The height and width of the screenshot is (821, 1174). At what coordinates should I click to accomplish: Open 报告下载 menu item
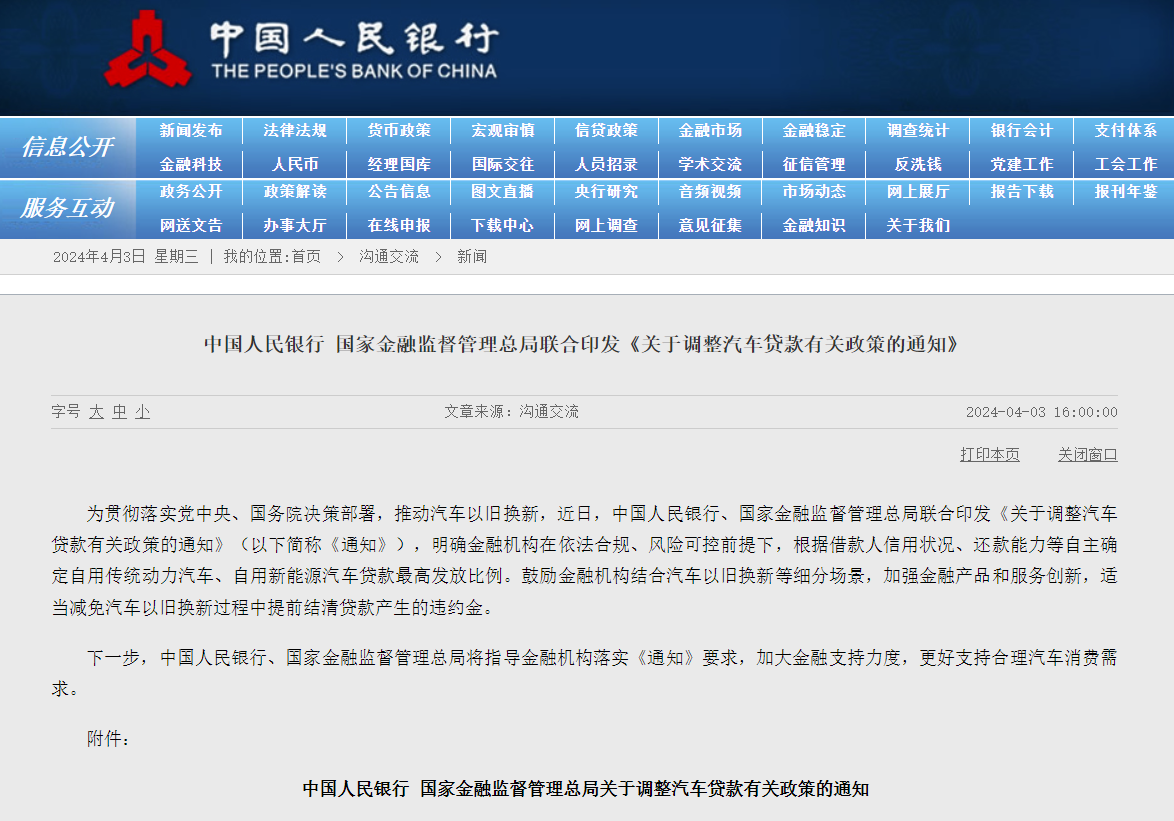point(1022,192)
